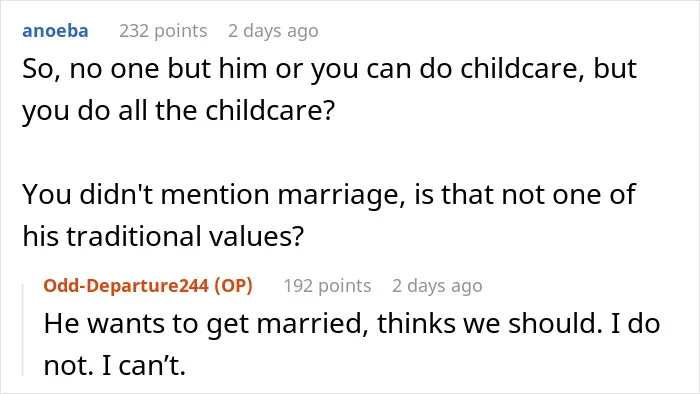The height and width of the screenshot is (394, 700).
Task: Collapse the reply thread using the vertical line
Action: [23, 330]
